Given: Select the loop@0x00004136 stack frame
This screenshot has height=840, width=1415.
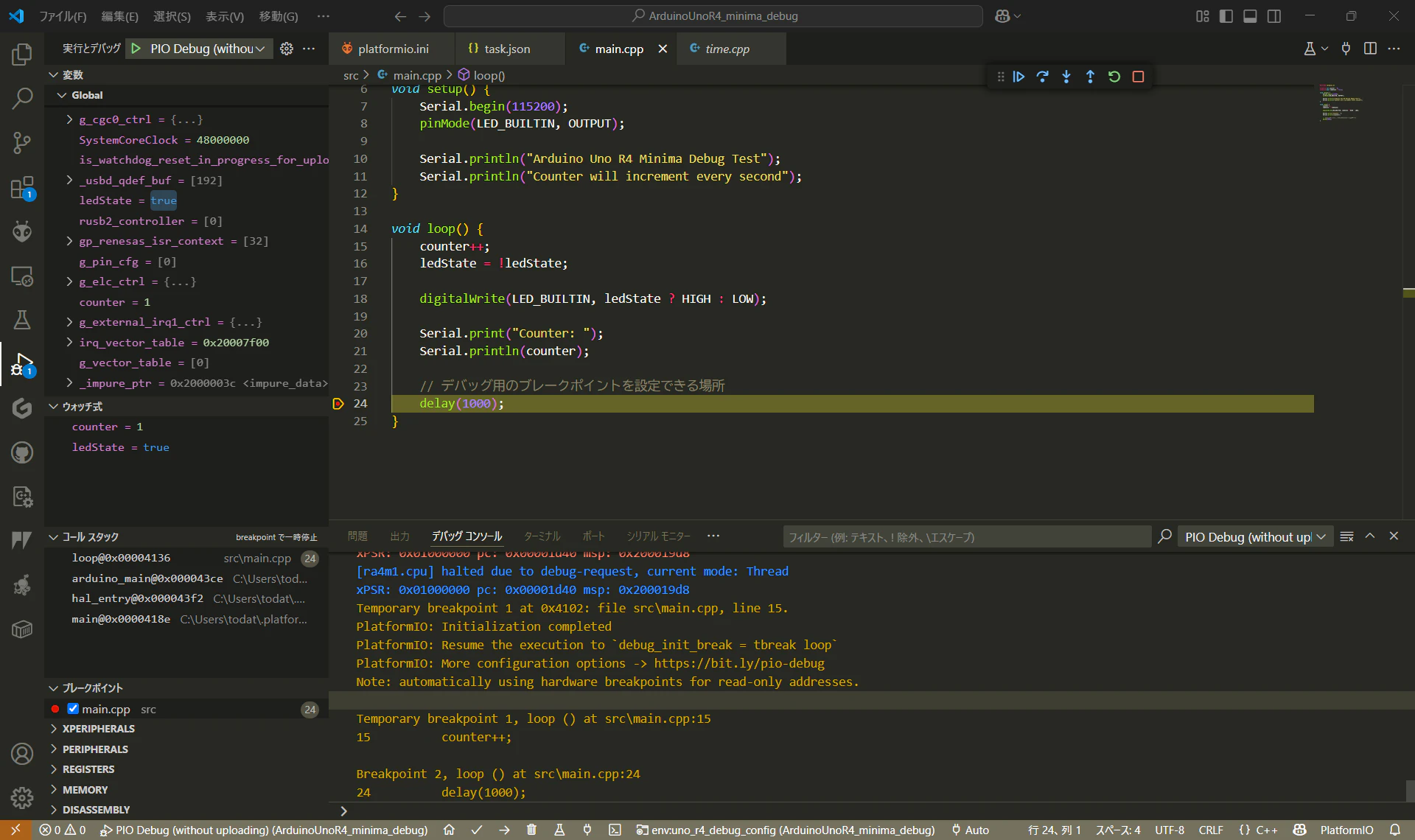Looking at the screenshot, I should [x=121, y=558].
